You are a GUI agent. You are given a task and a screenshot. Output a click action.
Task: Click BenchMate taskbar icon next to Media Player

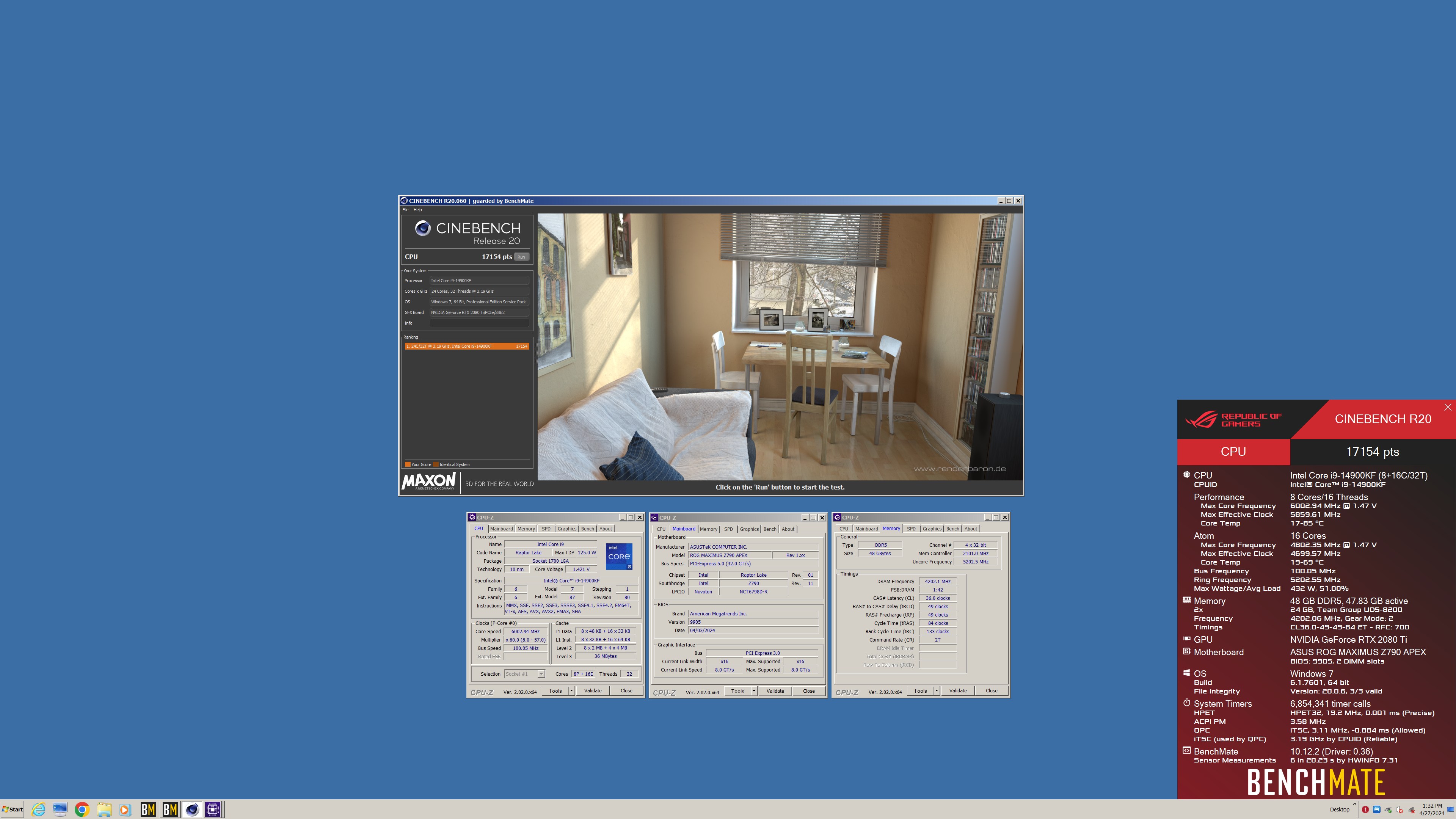coord(148,810)
